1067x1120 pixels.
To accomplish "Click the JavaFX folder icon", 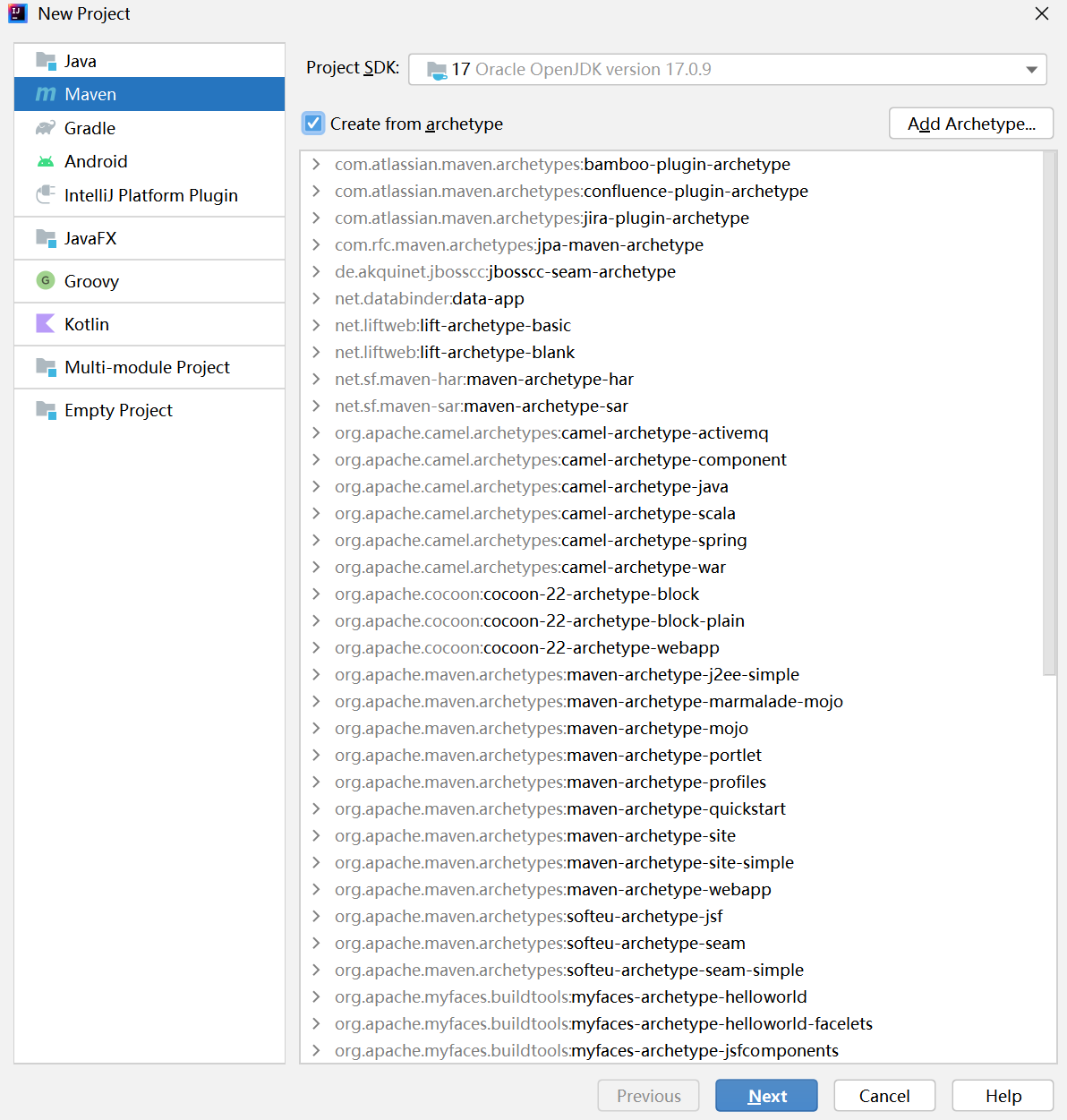I will pyautogui.click(x=46, y=237).
